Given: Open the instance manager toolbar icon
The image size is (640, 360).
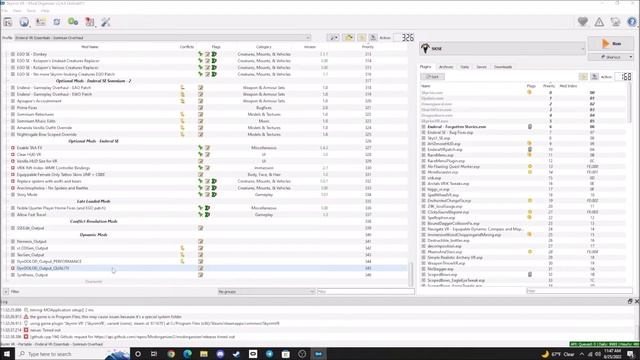Looking at the screenshot, I should tap(8, 22).
